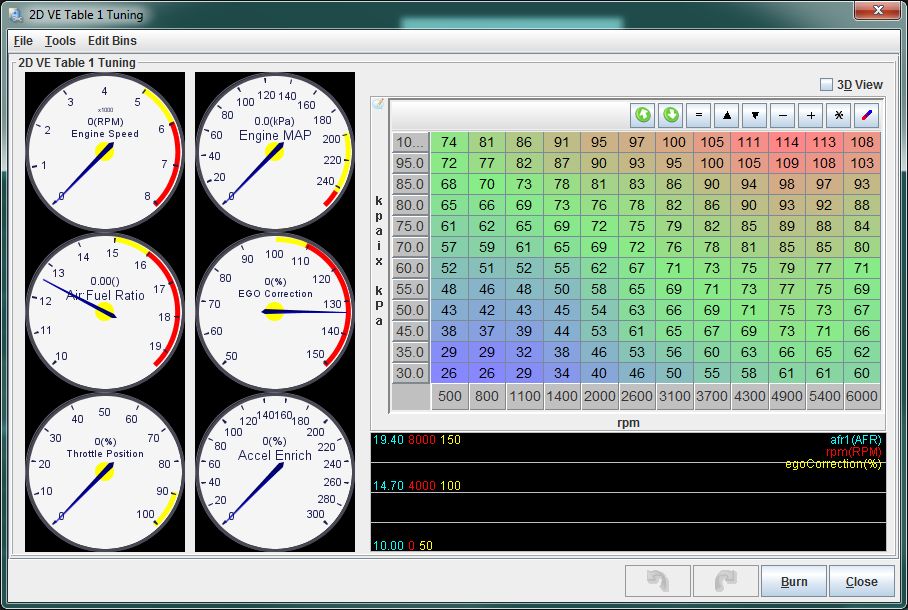908x610 pixels.
Task: Select the 85.0 kPa row header
Action: click(410, 184)
